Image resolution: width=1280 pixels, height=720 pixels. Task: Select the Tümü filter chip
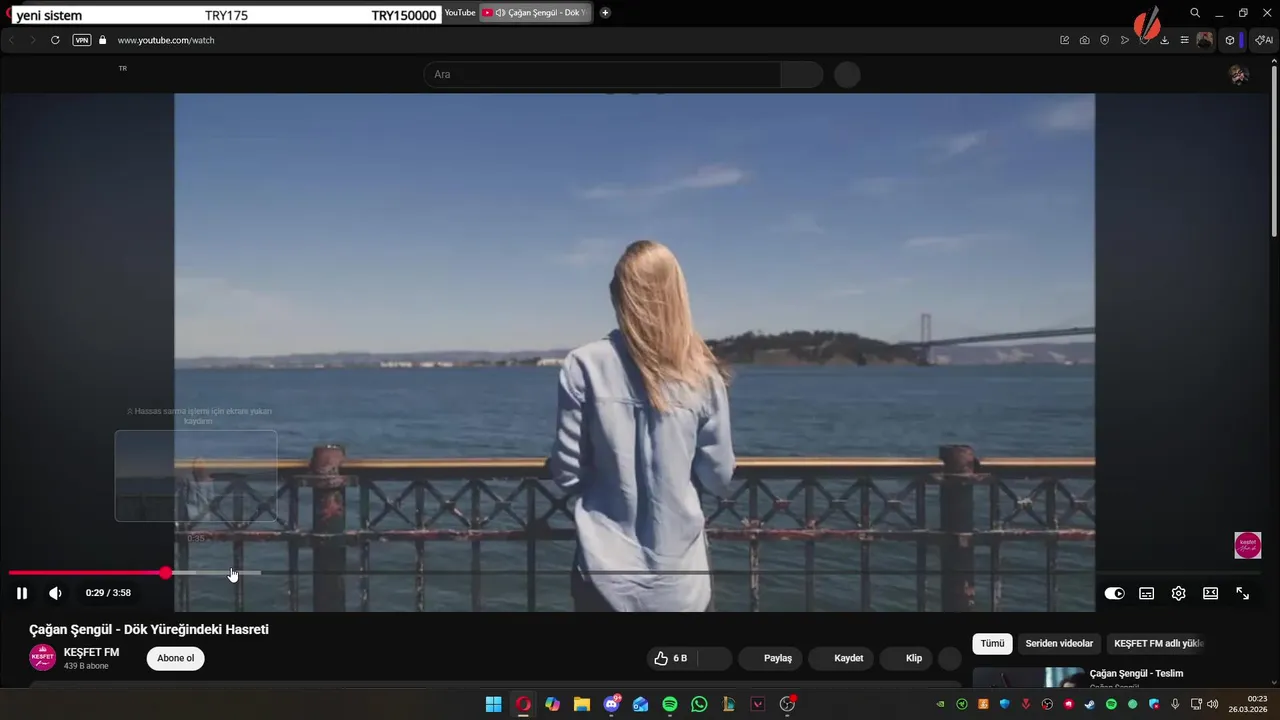coord(992,644)
